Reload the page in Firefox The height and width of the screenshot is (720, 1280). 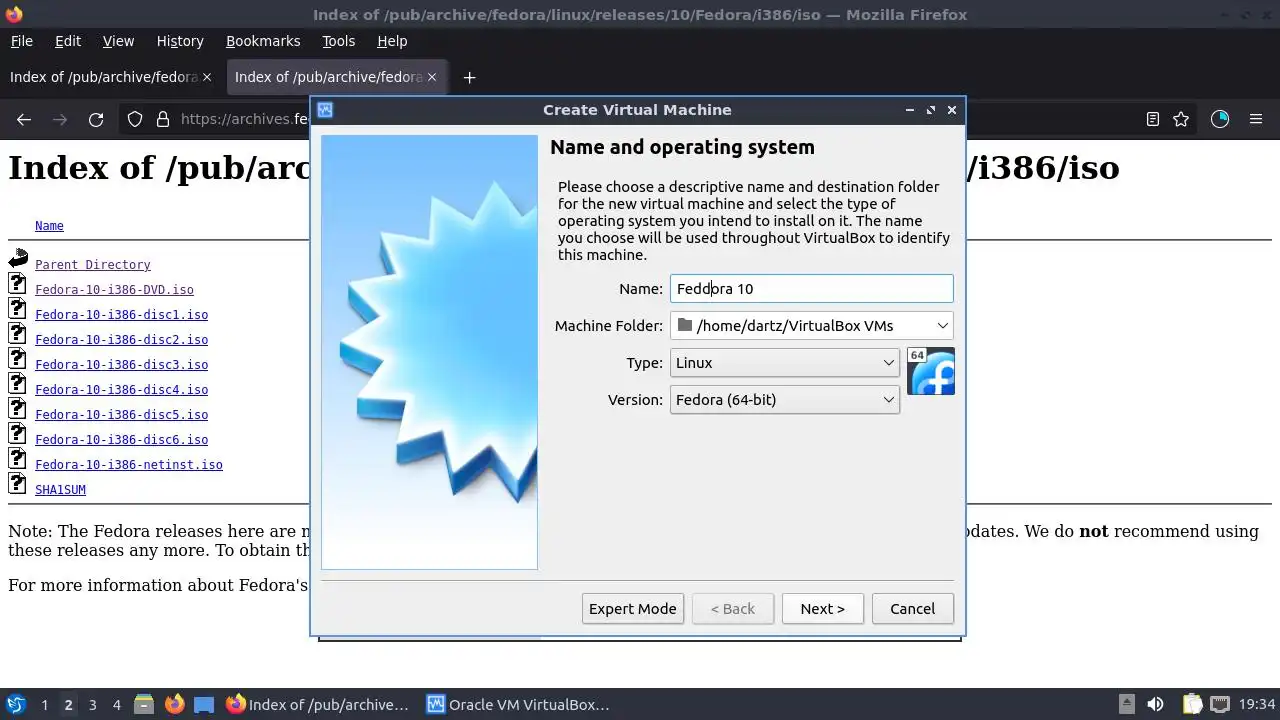[x=96, y=119]
